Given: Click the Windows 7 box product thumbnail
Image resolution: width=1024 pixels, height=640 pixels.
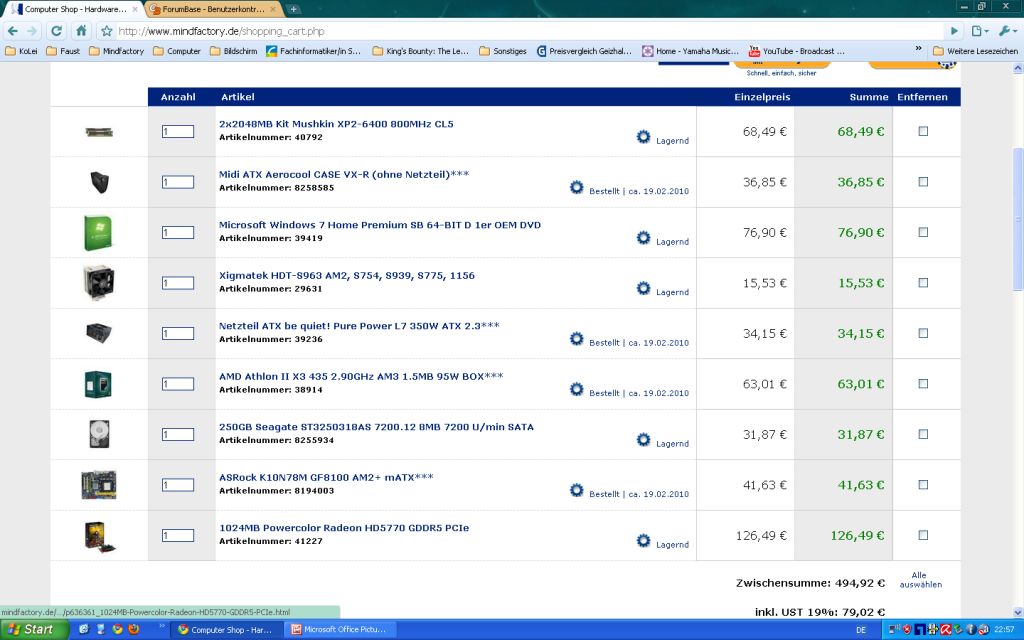Looking at the screenshot, I should pos(98,232).
